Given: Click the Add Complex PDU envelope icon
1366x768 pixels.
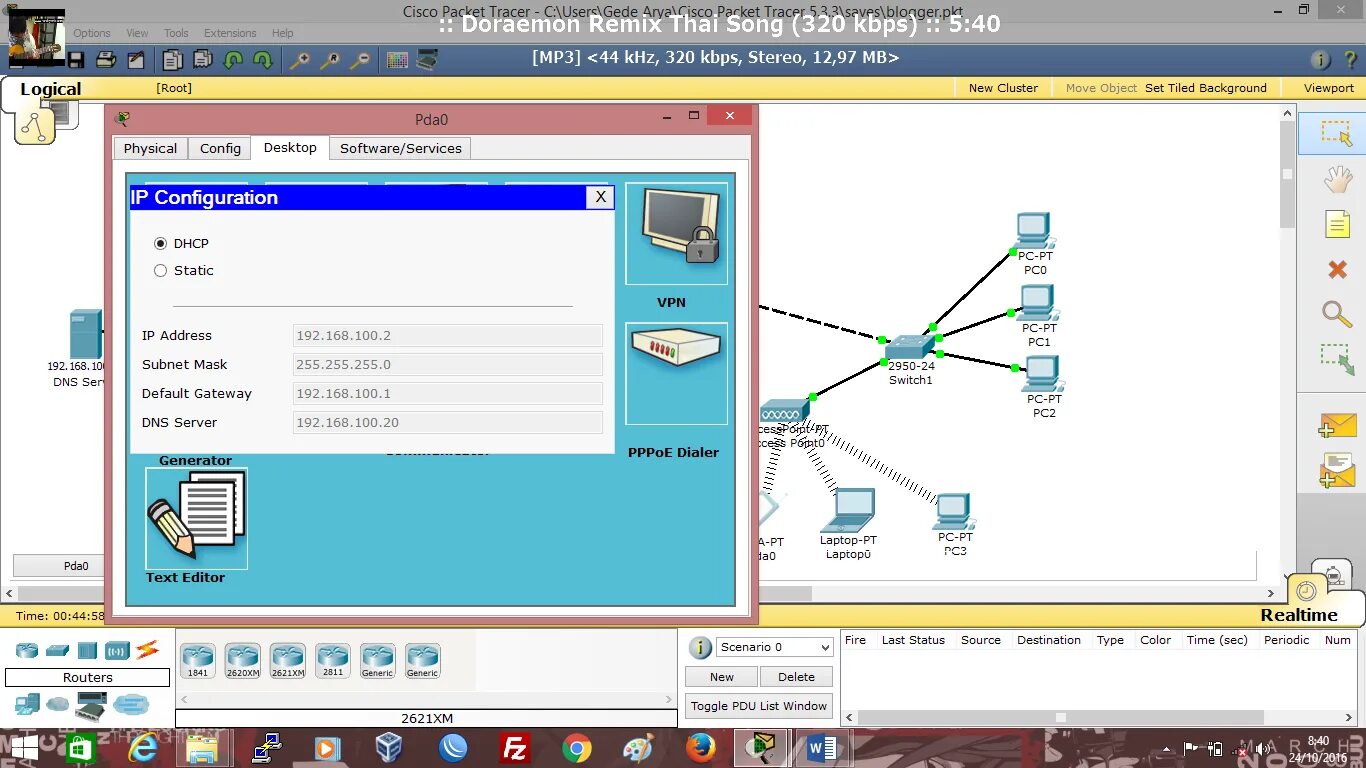Looking at the screenshot, I should click(x=1337, y=470).
